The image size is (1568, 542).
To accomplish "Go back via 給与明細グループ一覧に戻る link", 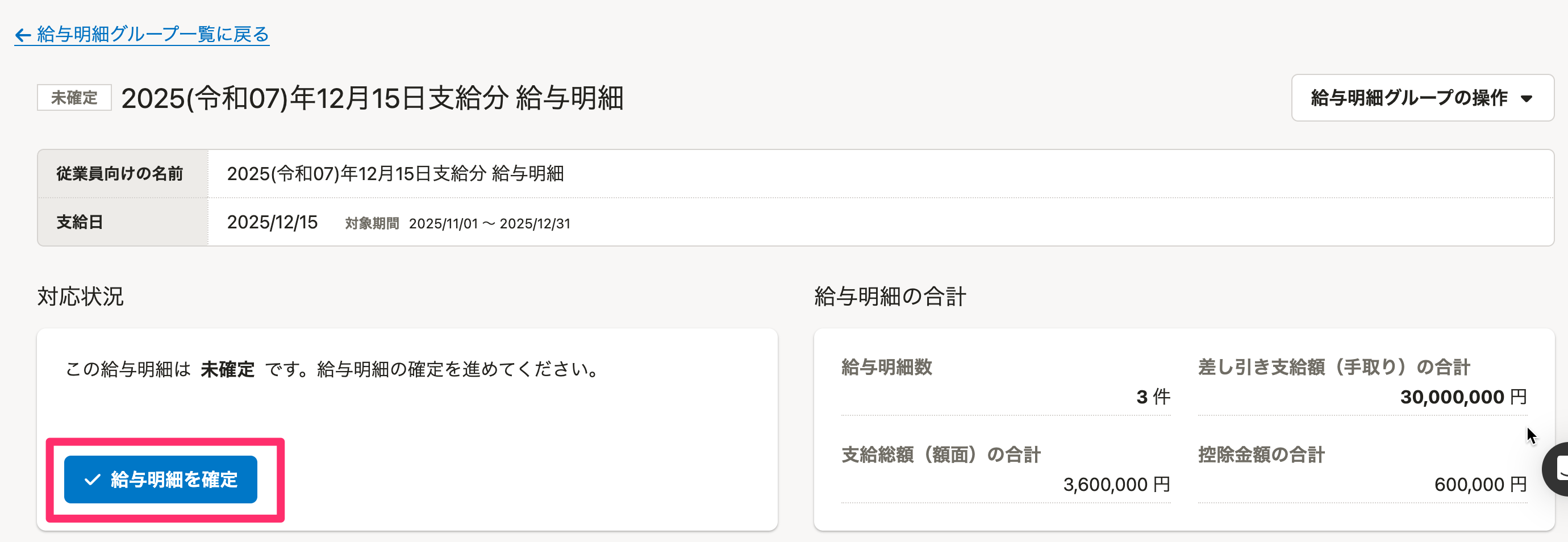I will (x=152, y=35).
